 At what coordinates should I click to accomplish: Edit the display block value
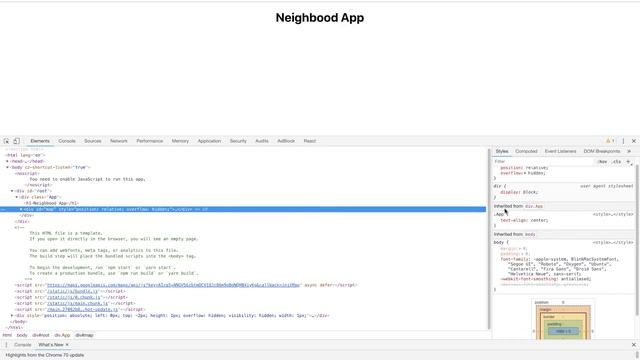coord(530,192)
